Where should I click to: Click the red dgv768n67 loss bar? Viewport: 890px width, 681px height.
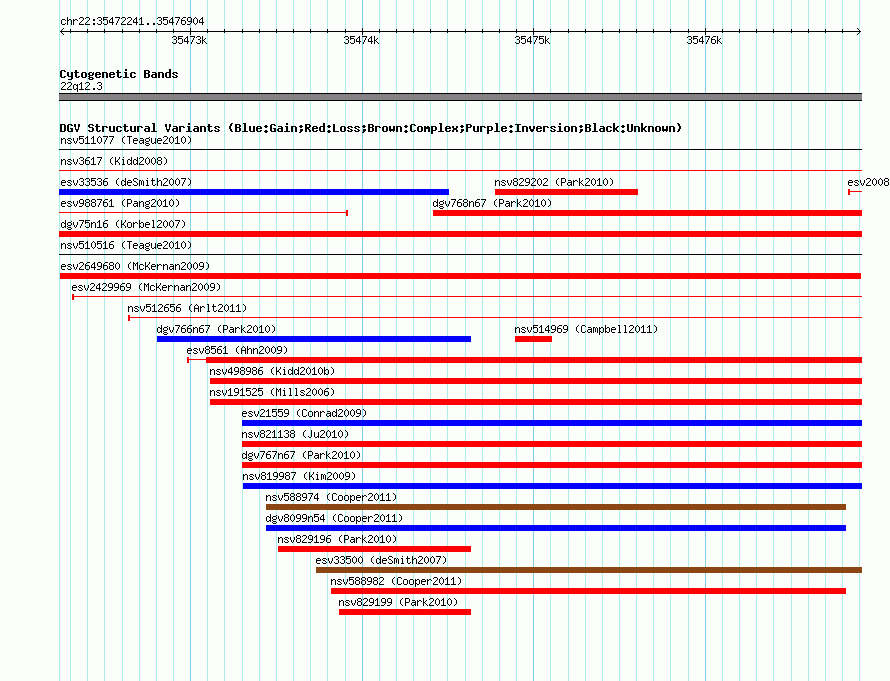coord(647,213)
